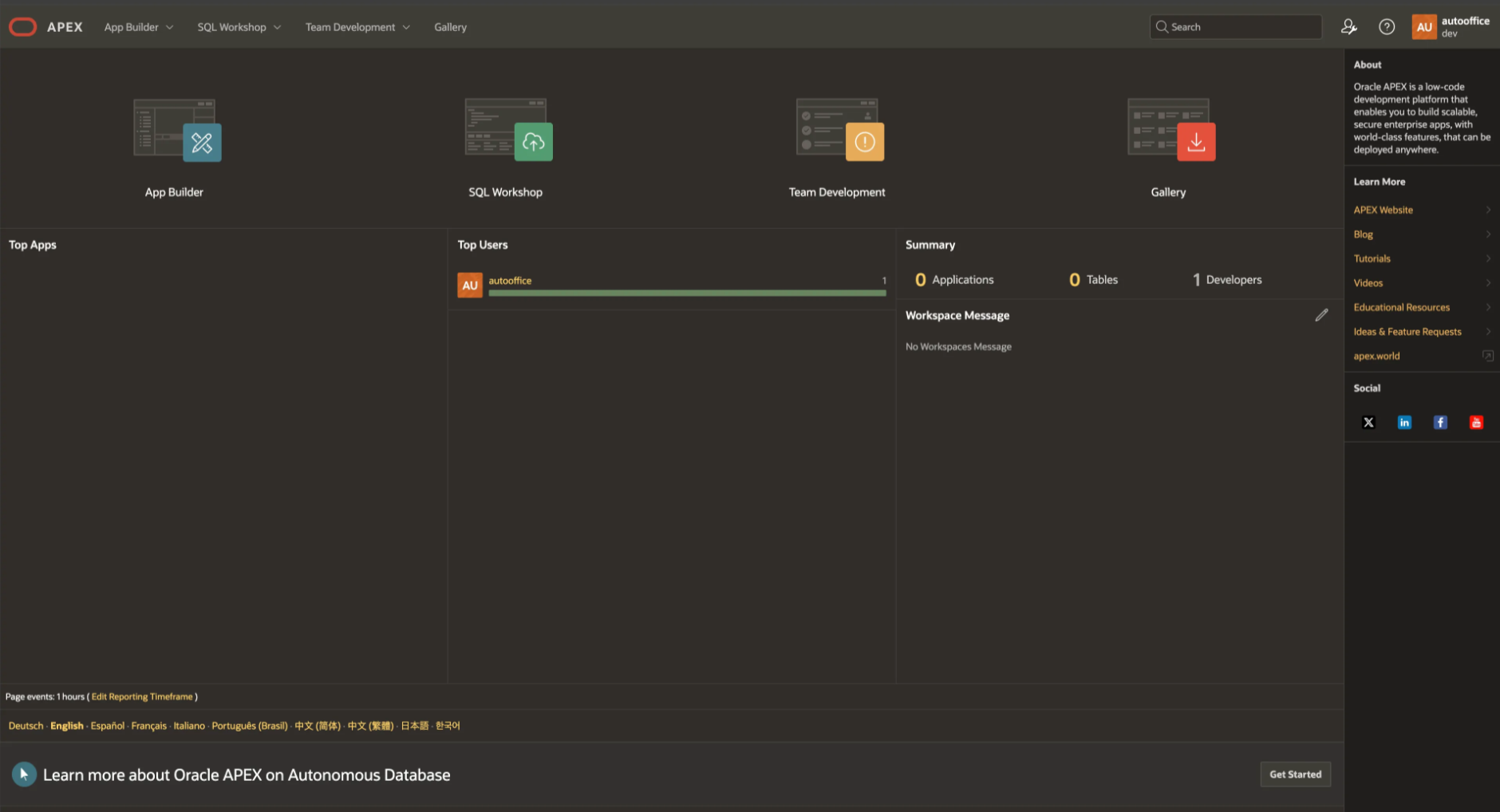Image resolution: width=1500 pixels, height=812 pixels.
Task: Open the Gallery header menu item
Action: pos(450,27)
